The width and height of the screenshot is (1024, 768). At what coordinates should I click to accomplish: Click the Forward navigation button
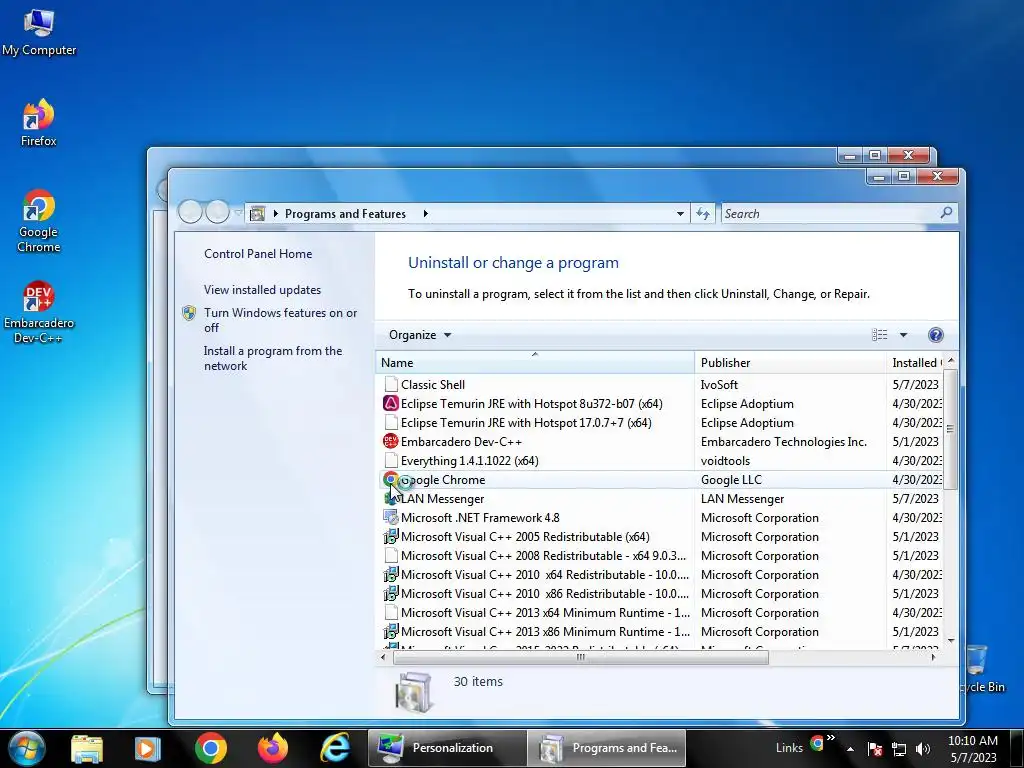217,212
